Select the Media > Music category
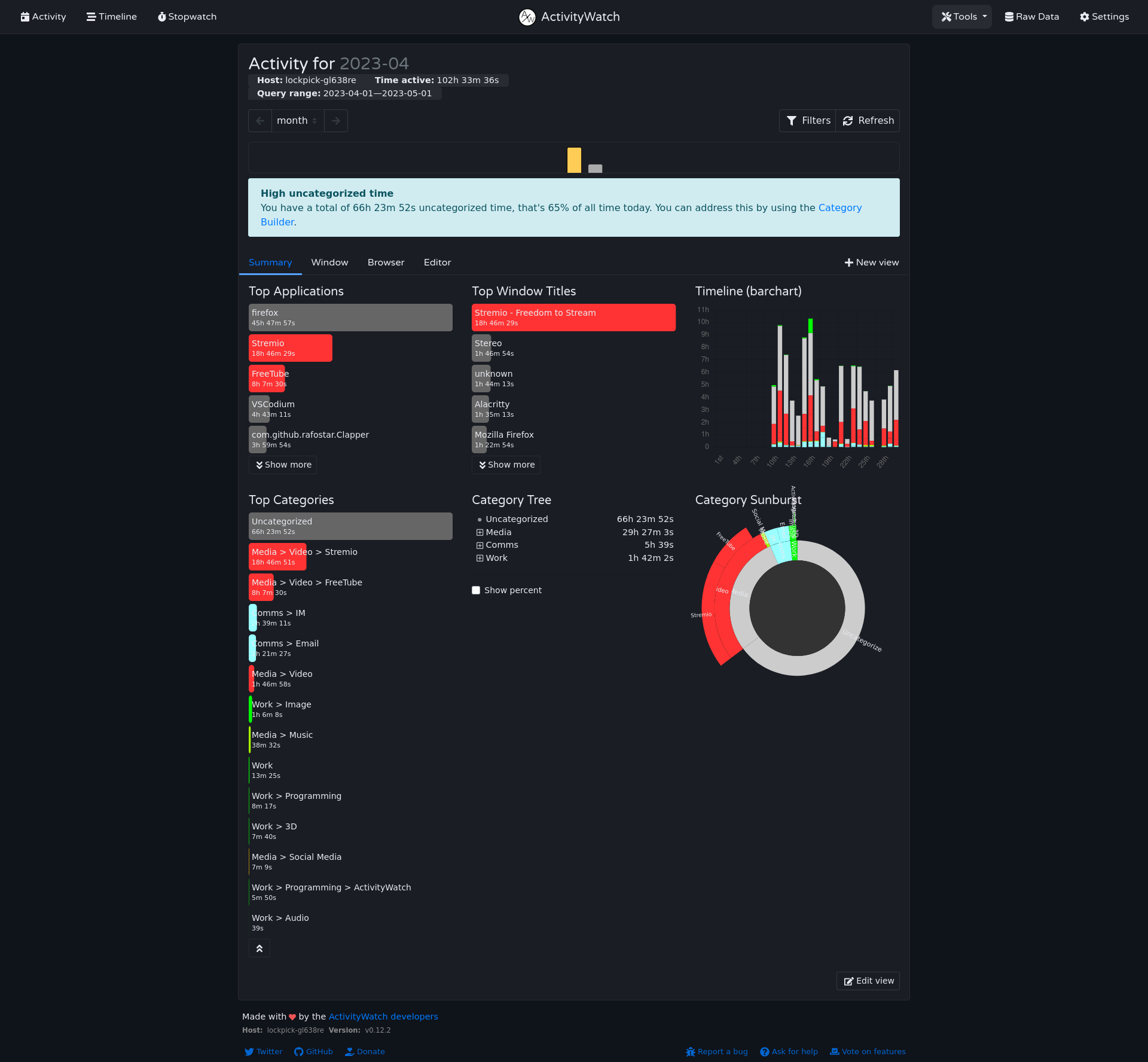This screenshot has width=1148, height=1062. point(282,740)
